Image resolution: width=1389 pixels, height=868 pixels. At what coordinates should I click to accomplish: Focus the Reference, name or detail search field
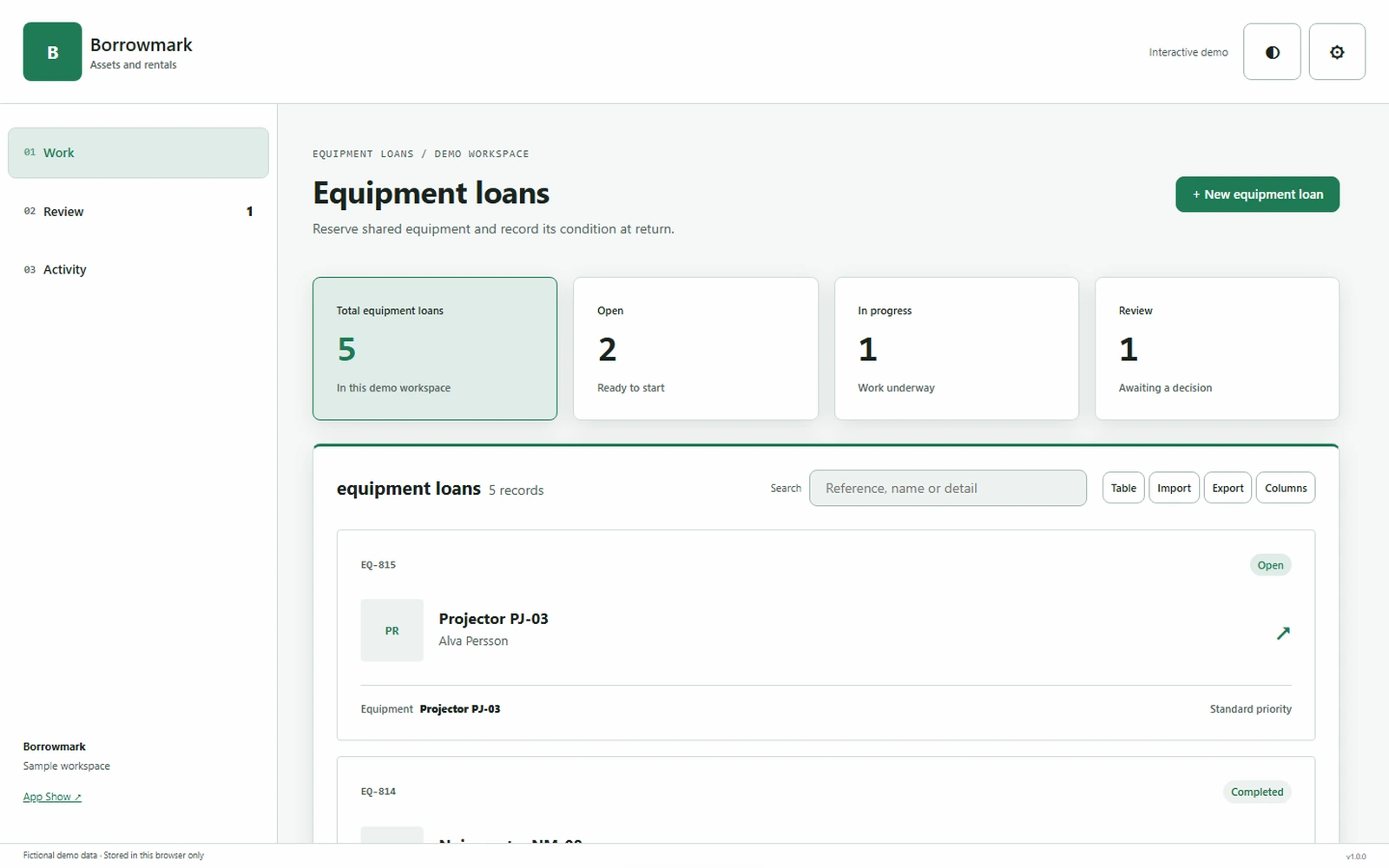click(x=948, y=488)
